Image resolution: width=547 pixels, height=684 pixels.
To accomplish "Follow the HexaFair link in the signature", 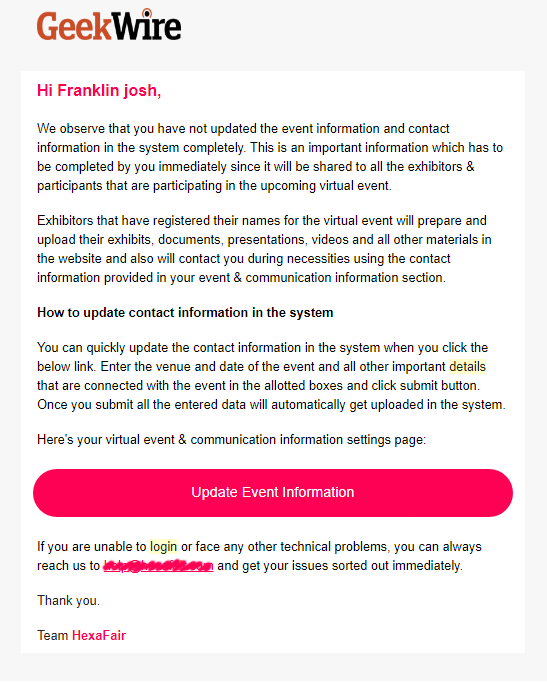I will 99,636.
